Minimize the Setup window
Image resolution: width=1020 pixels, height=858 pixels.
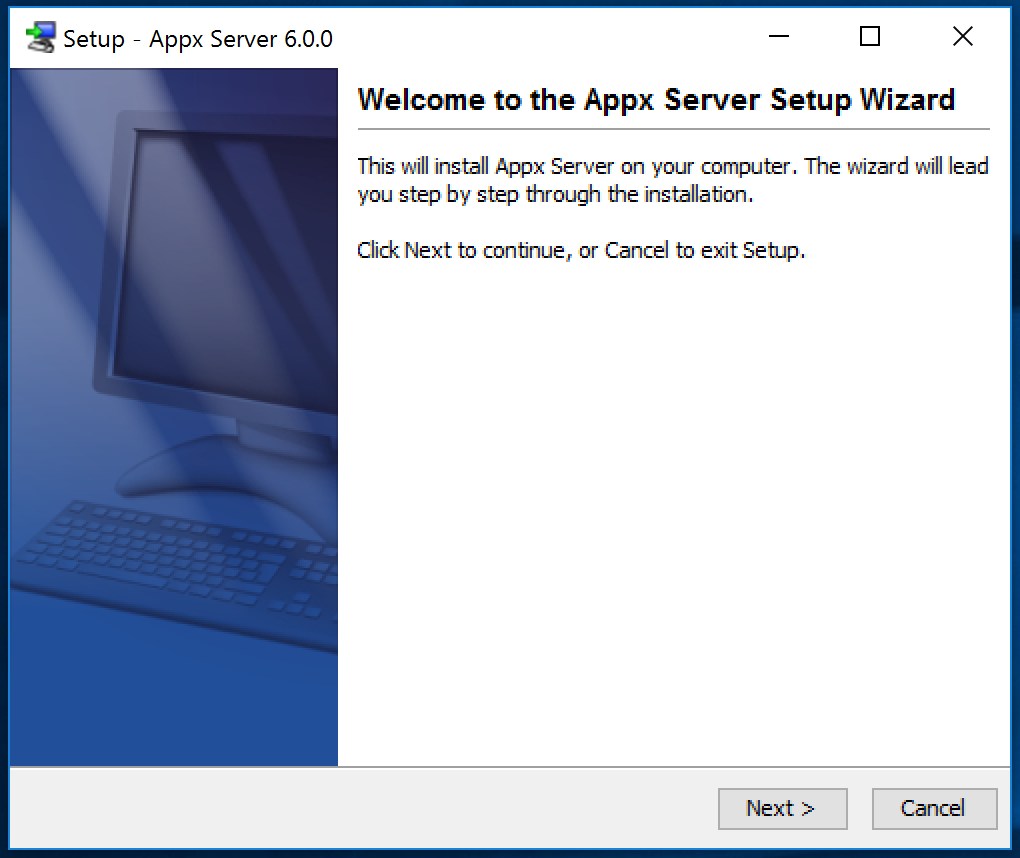[779, 36]
